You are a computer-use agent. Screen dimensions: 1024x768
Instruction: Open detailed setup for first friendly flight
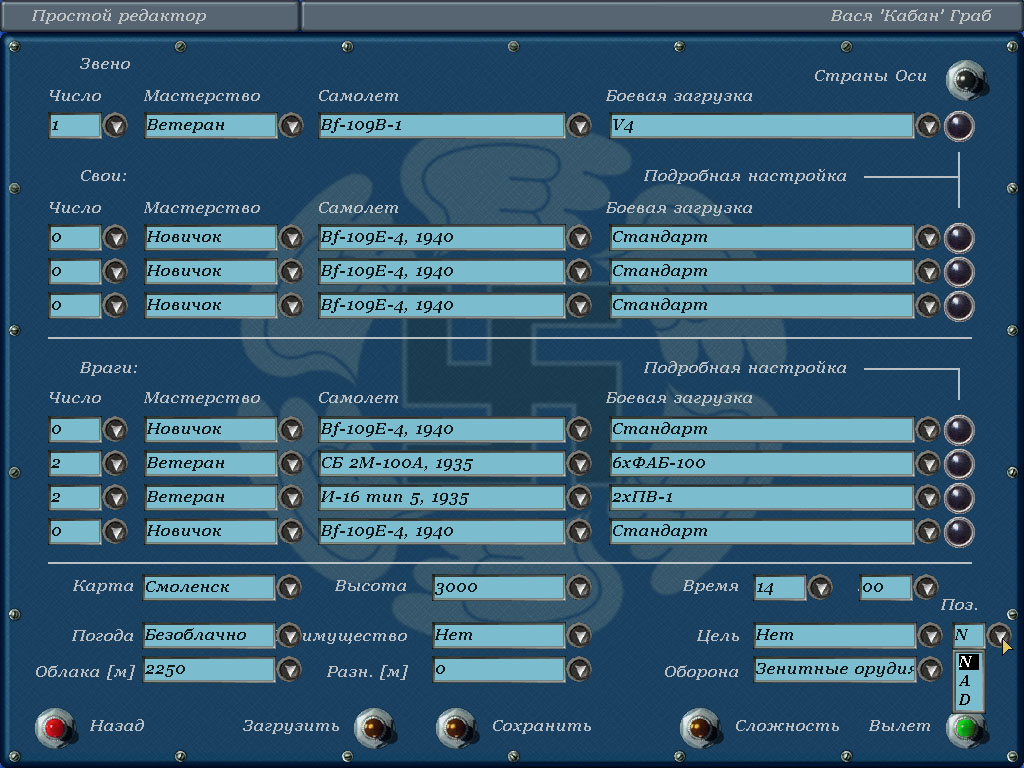tap(959, 238)
